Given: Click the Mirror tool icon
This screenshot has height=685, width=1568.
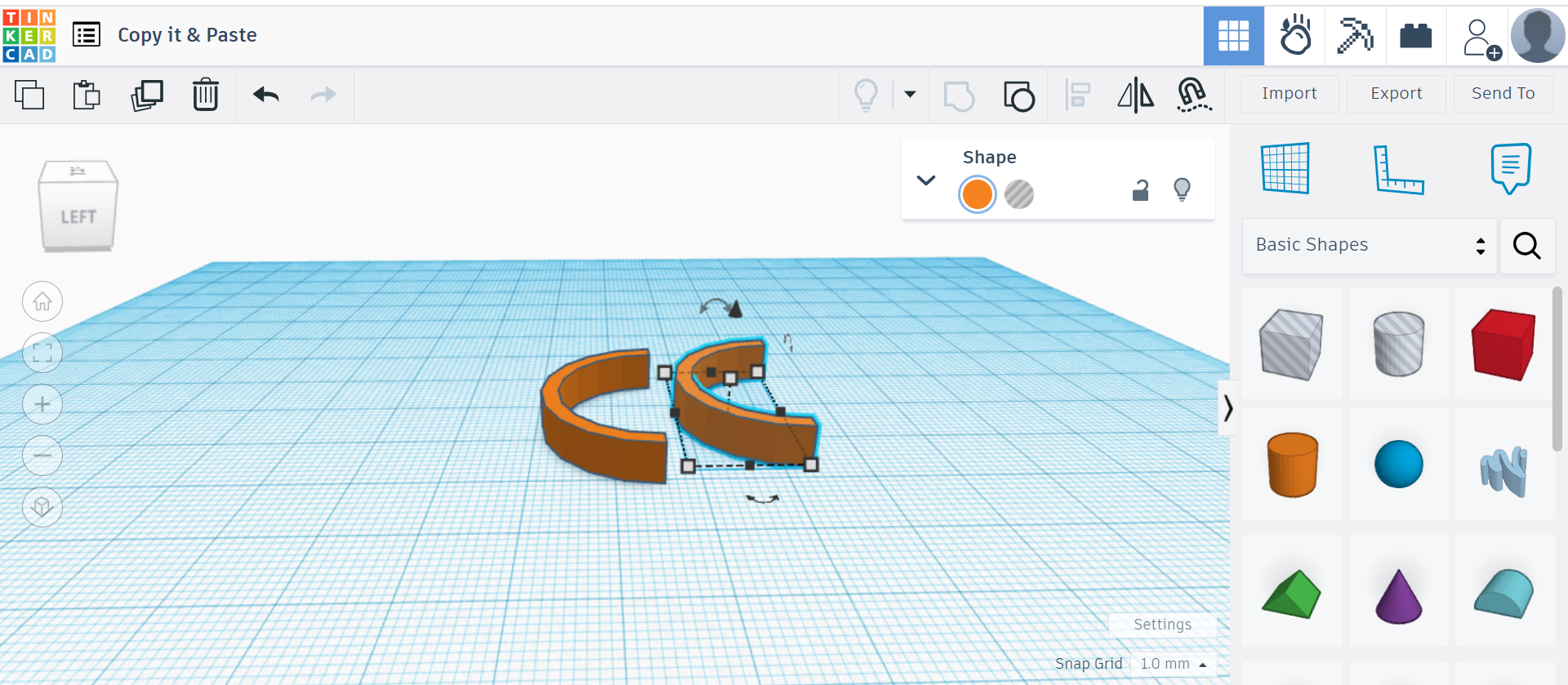Looking at the screenshot, I should click(x=1135, y=95).
